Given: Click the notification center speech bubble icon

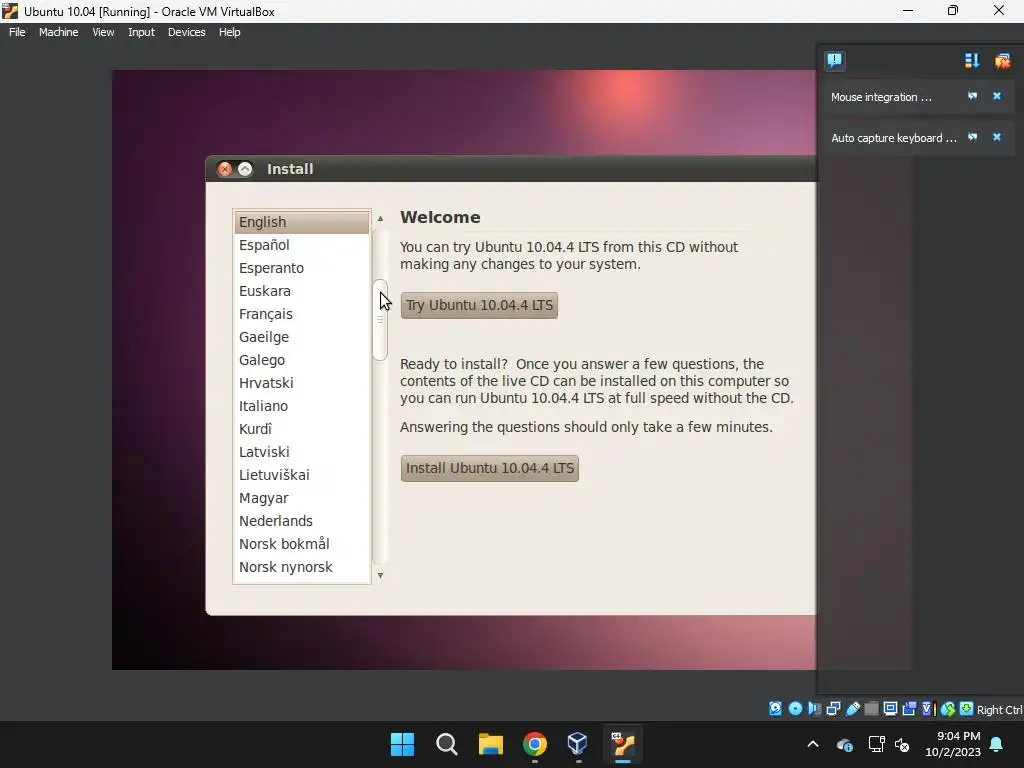Looking at the screenshot, I should point(834,61).
